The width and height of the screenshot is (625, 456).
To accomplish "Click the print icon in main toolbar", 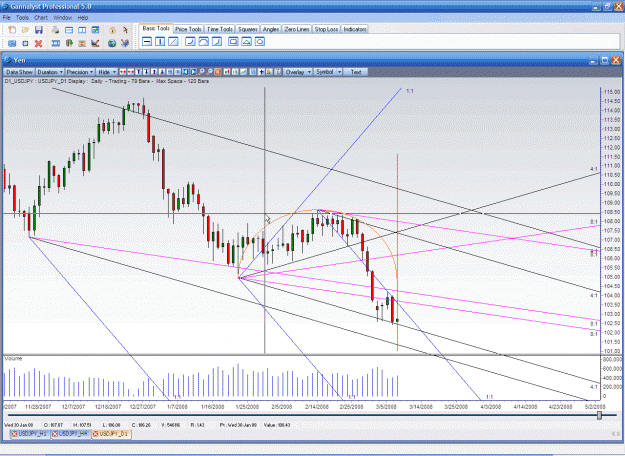I will [55, 30].
